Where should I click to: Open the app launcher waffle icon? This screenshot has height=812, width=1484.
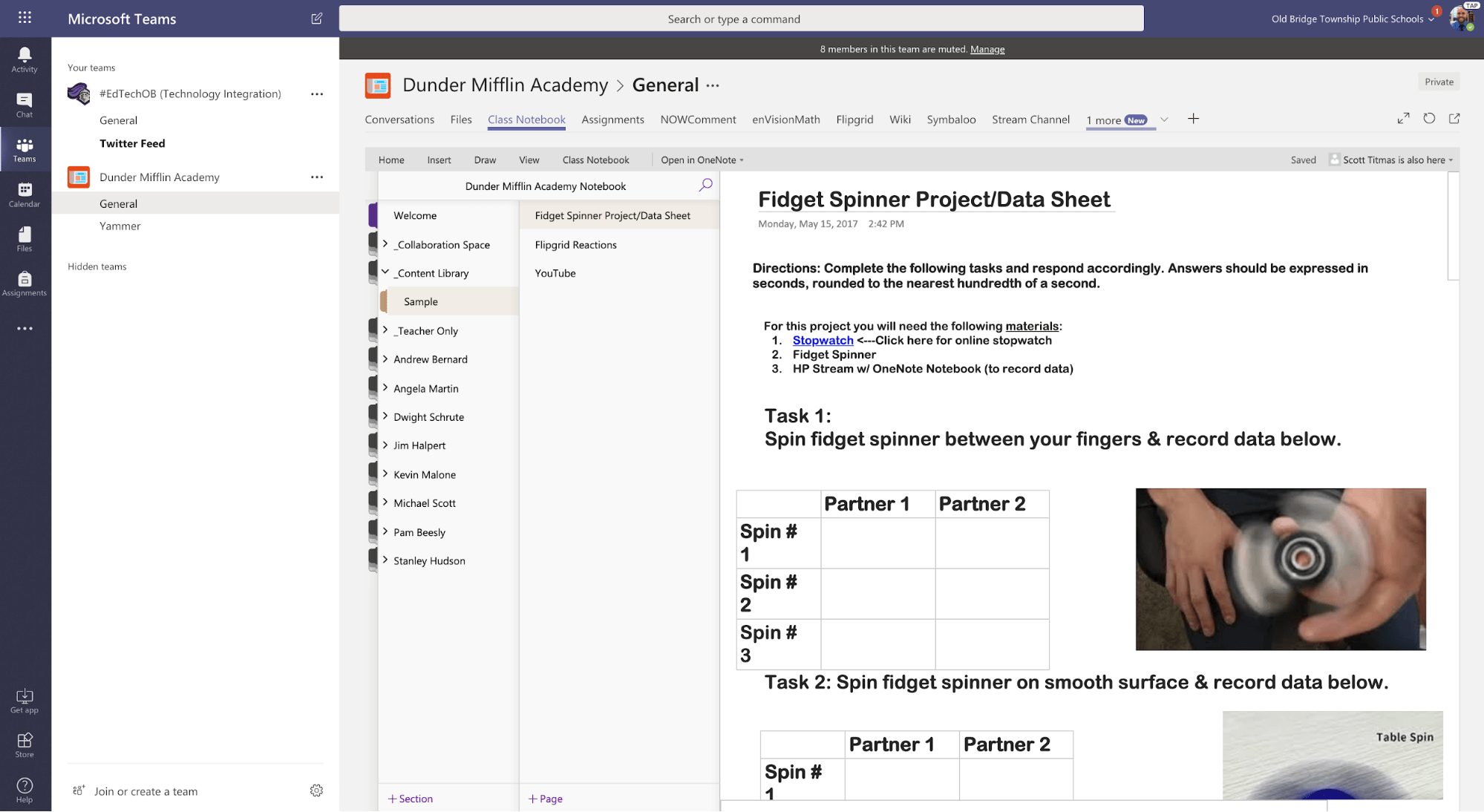(24, 18)
